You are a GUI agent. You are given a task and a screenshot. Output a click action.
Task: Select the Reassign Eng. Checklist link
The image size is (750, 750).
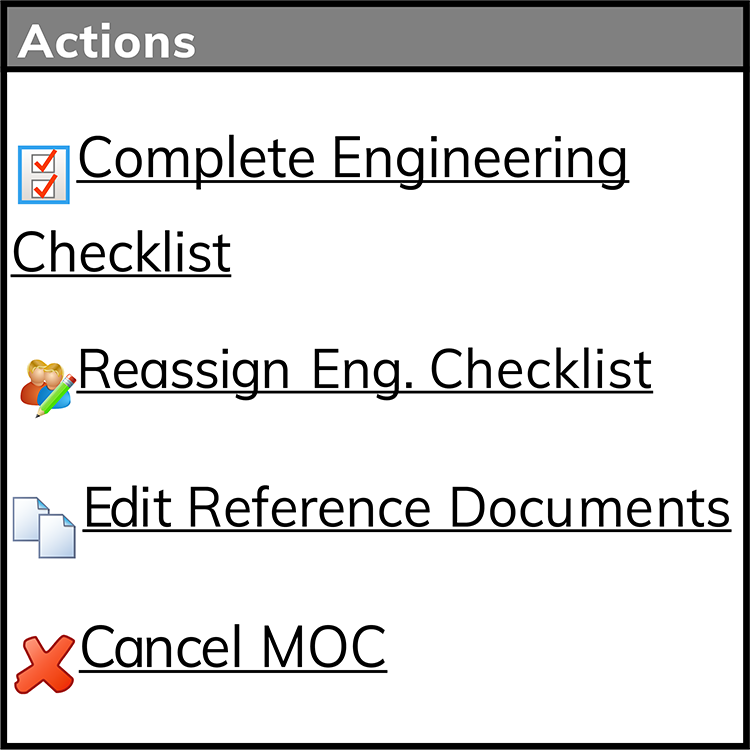(x=365, y=373)
